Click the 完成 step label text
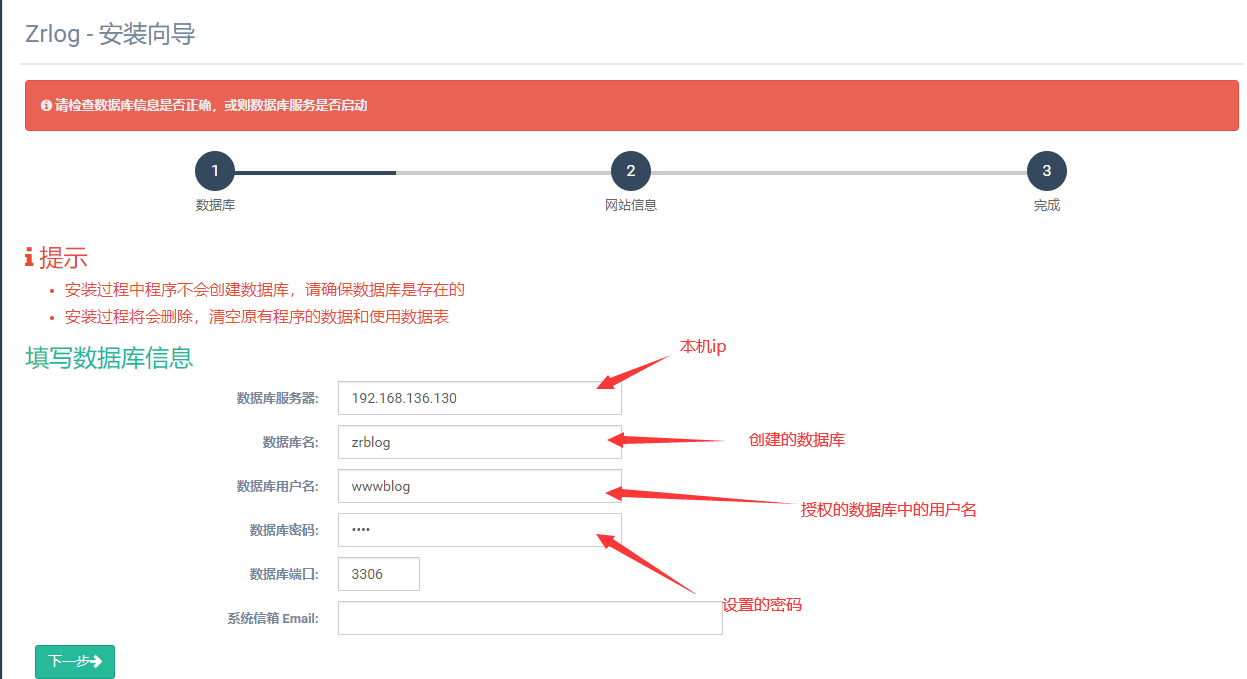 click(1047, 204)
